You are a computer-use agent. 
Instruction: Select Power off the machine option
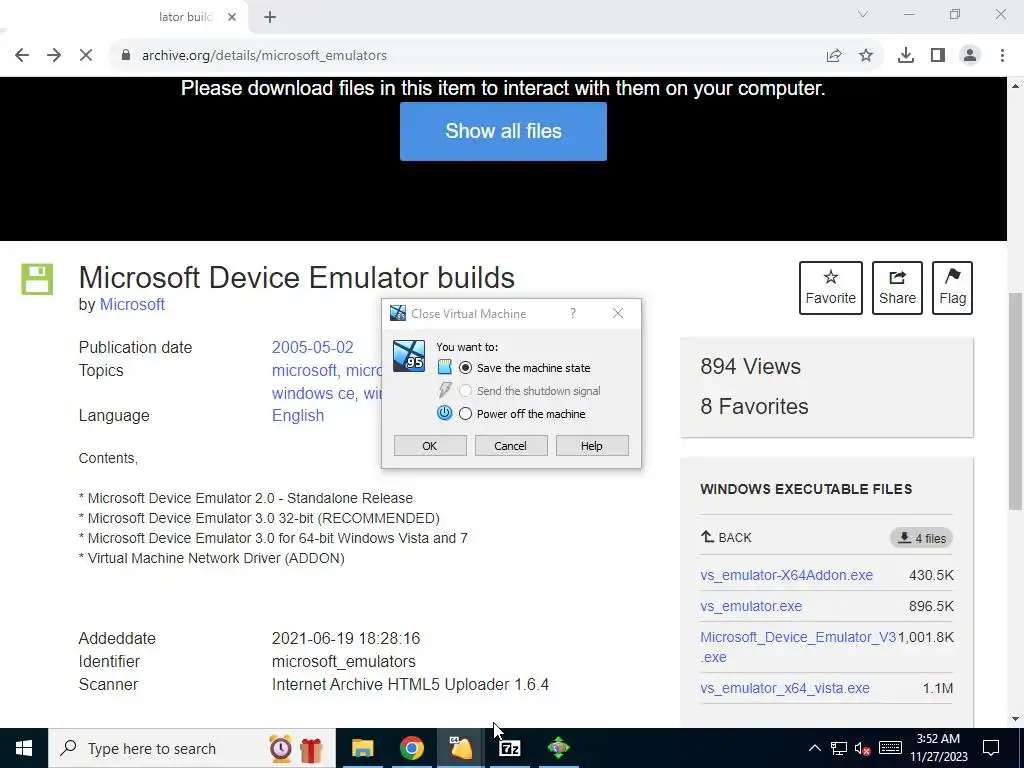point(523,413)
